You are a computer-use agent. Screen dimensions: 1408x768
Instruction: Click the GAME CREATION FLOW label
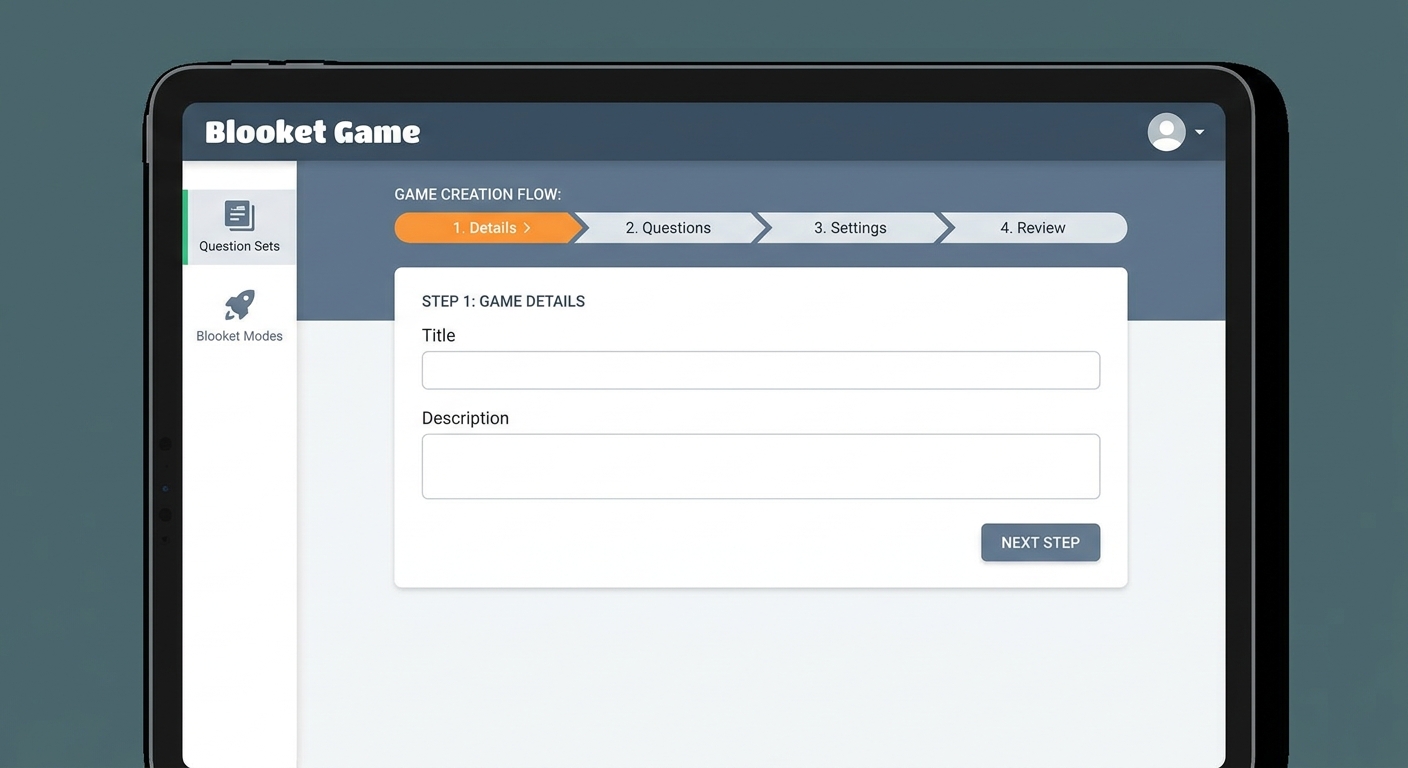(x=477, y=194)
